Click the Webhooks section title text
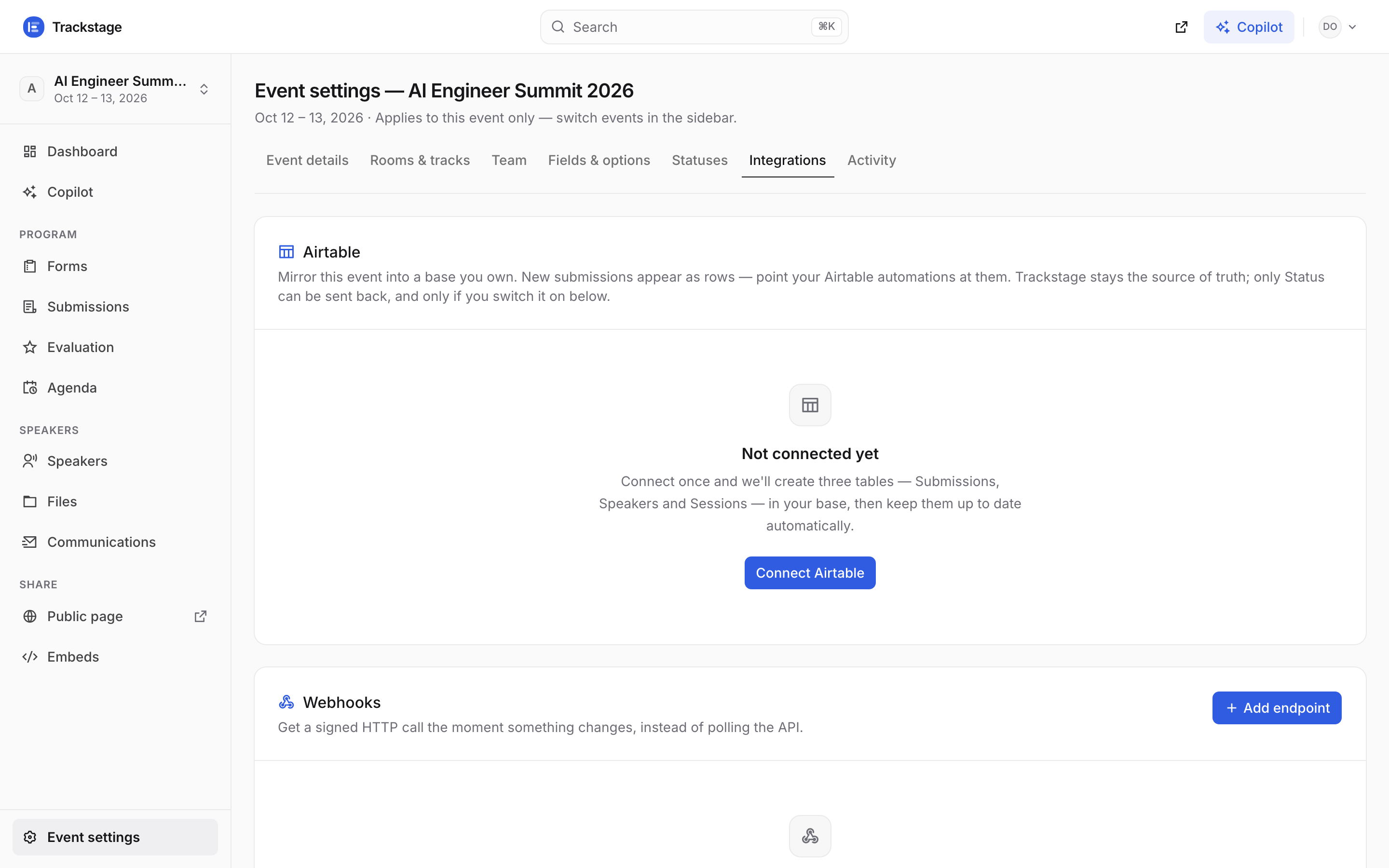 point(341,702)
